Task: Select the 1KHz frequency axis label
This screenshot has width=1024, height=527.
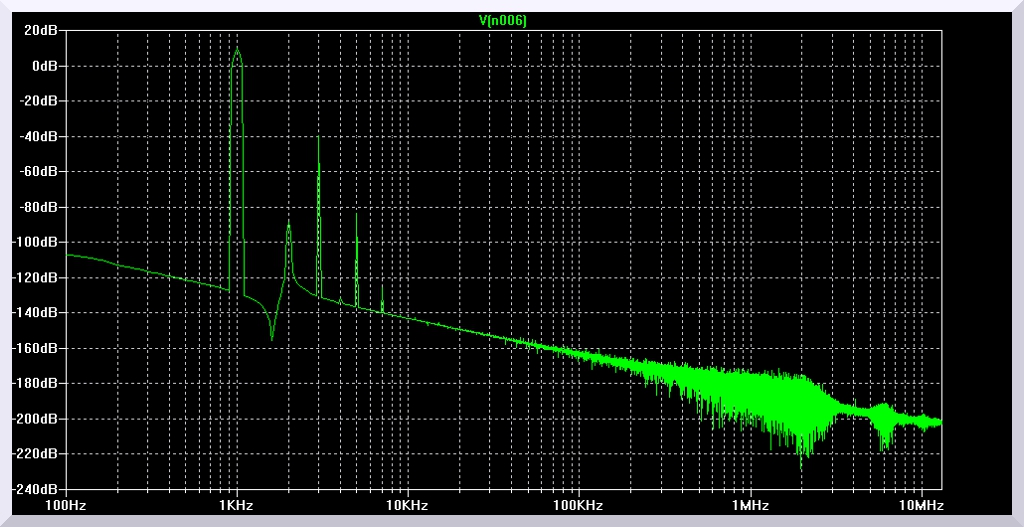Action: pos(236,505)
